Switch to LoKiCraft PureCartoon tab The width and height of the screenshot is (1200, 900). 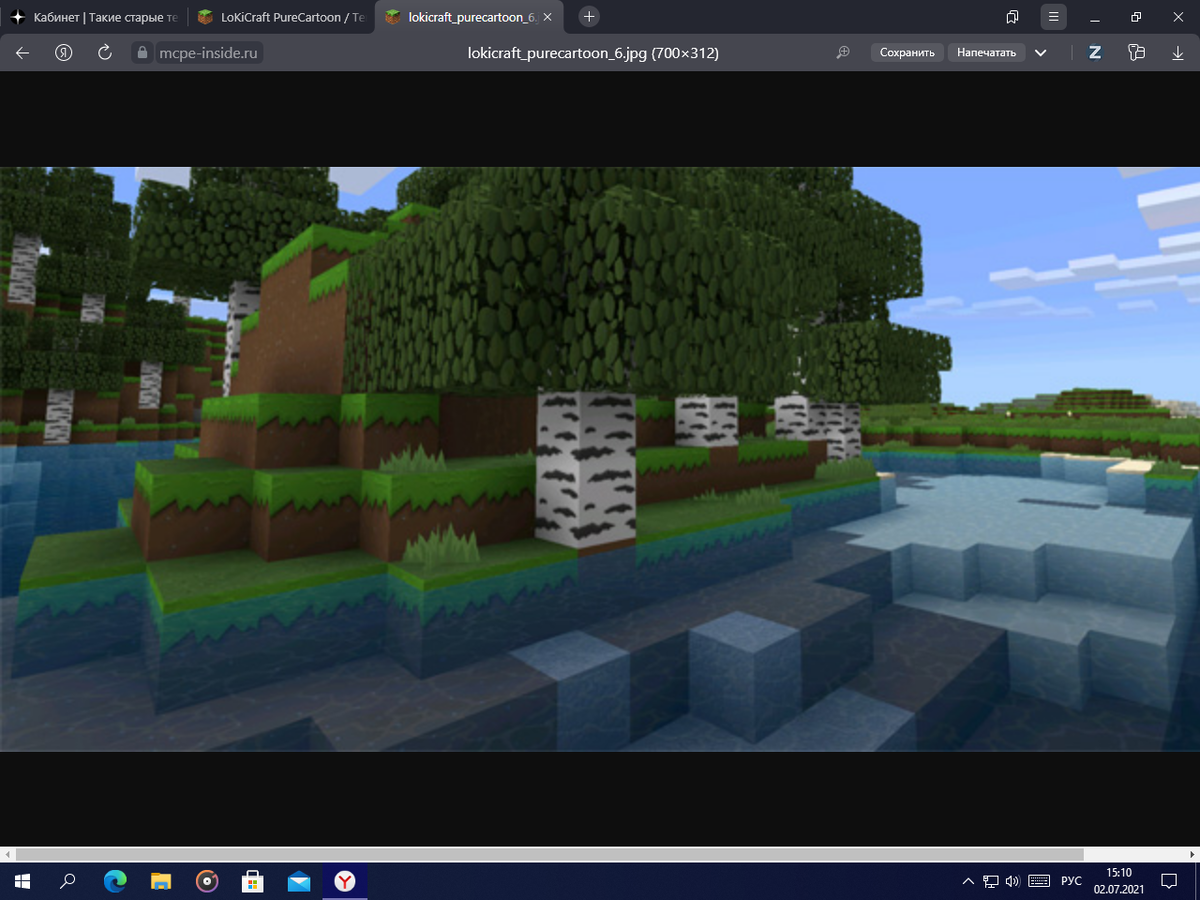tap(281, 17)
